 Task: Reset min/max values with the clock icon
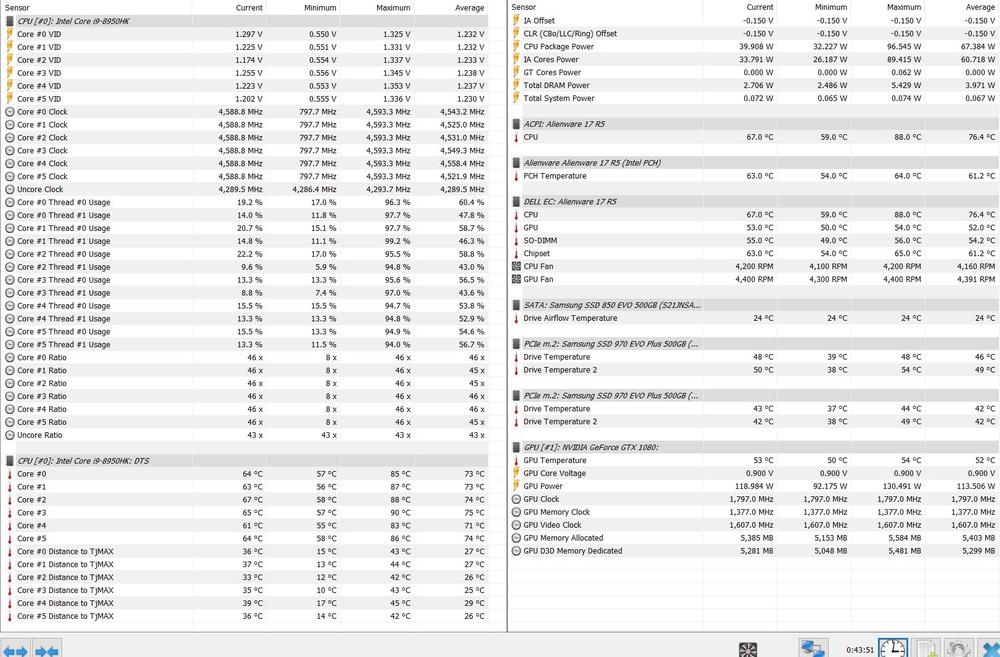[x=892, y=649]
